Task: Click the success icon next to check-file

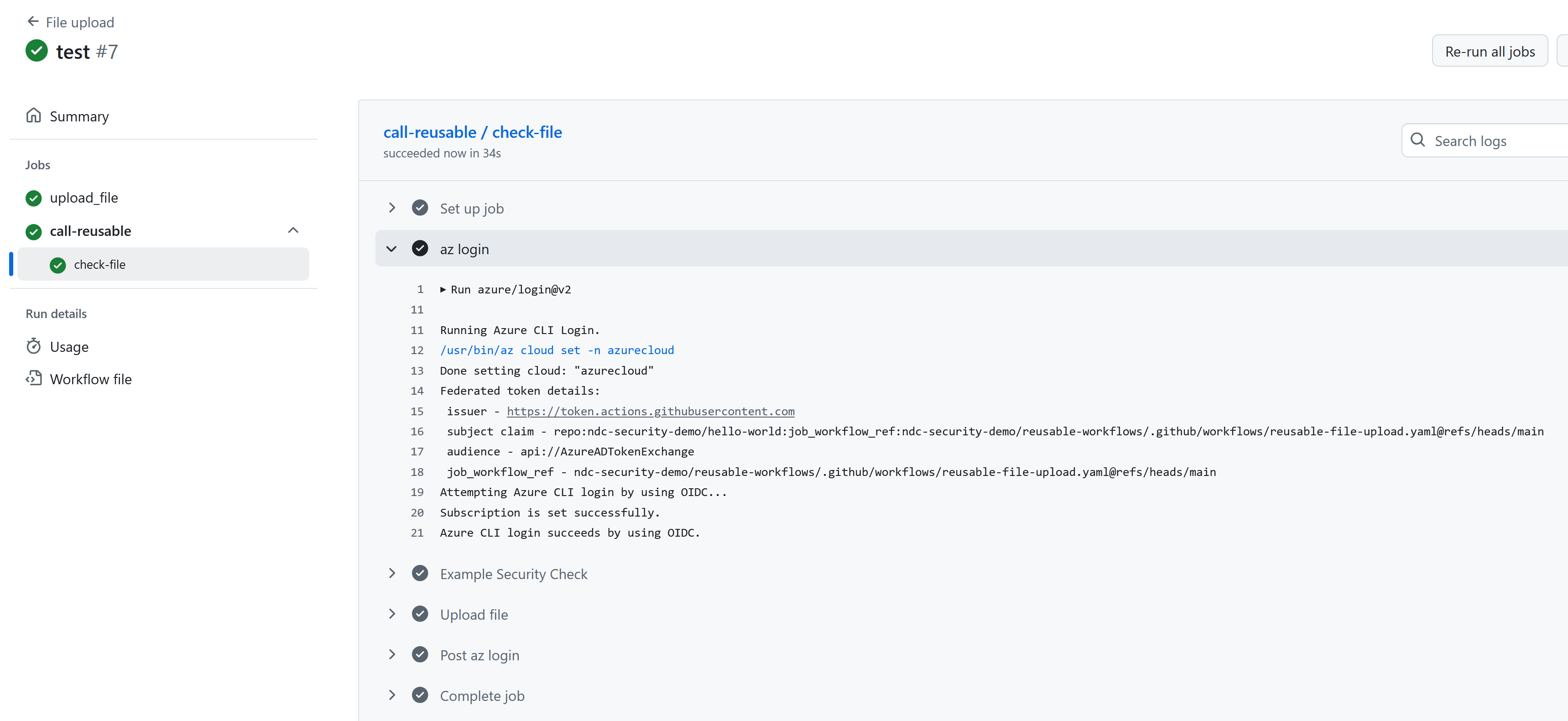Action: (57, 264)
